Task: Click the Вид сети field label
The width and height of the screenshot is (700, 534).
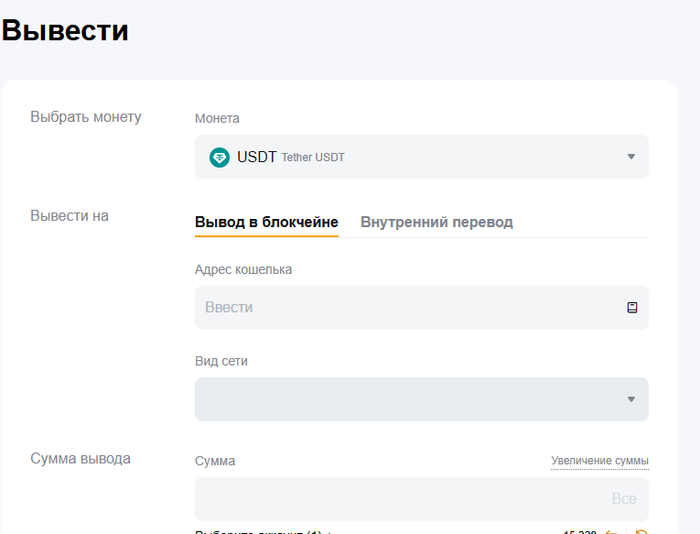Action: click(221, 361)
